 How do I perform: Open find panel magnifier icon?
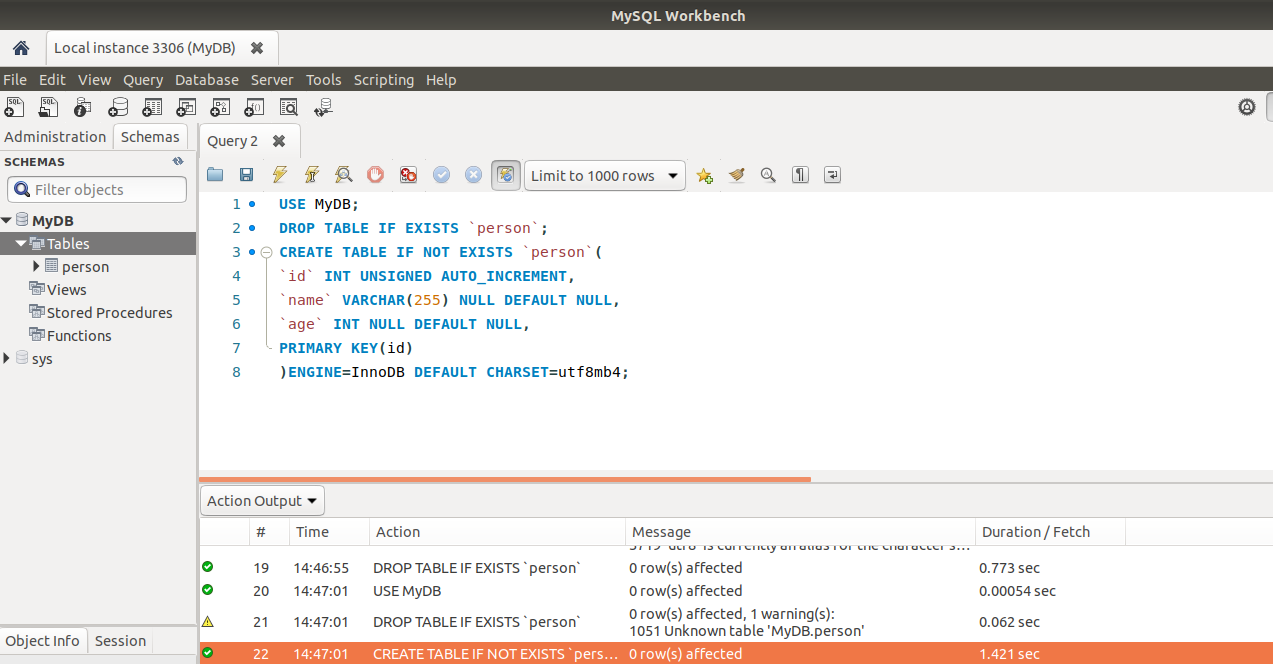[x=768, y=175]
